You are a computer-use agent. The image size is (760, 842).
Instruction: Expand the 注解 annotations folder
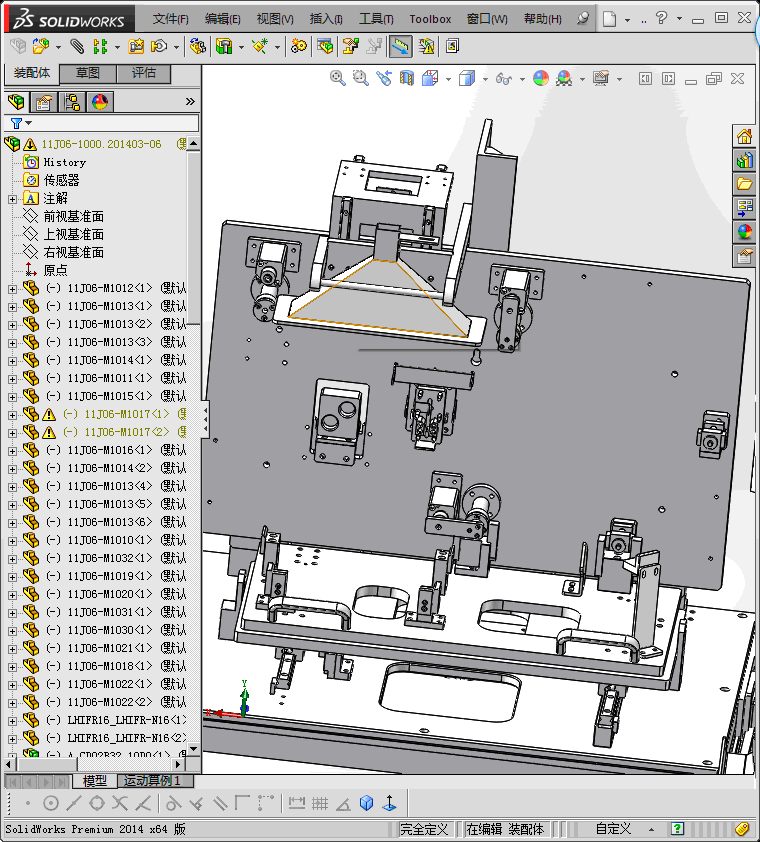click(x=12, y=199)
